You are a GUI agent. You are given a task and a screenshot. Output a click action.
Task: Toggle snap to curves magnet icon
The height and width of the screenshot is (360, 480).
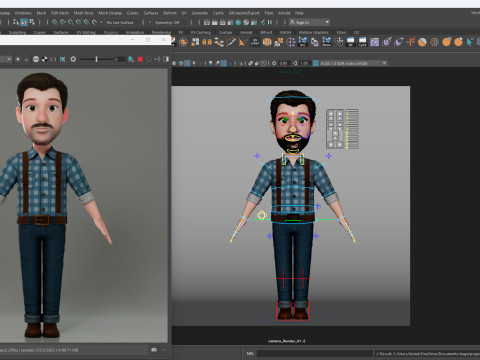63,22
